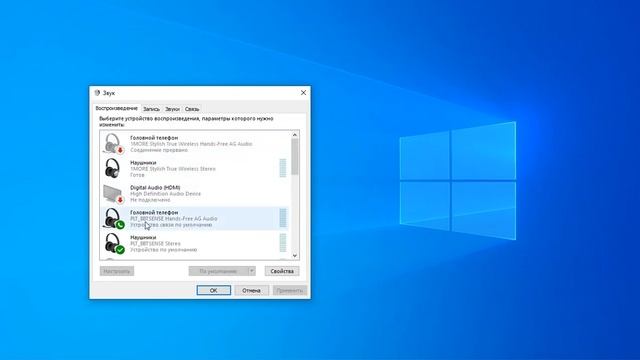Viewport: 640px width, 360px height.
Task: Select 'PLT_BBTSENSE Hands-Free AG Audio' text
Action: [173, 219]
